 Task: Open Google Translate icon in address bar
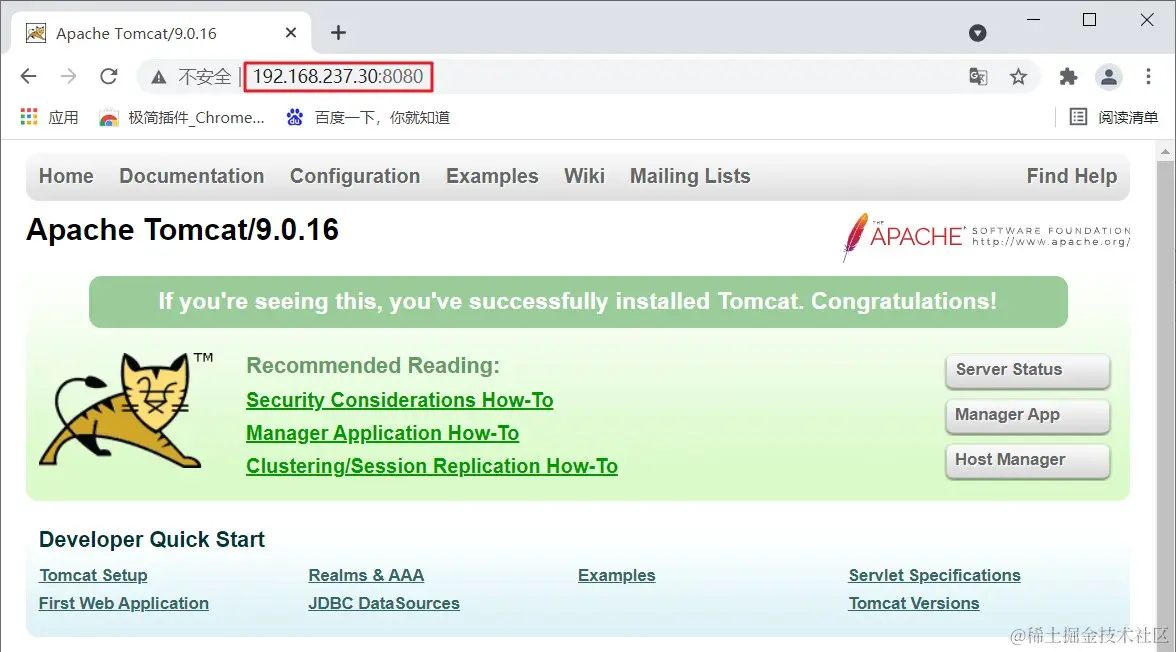pos(978,76)
